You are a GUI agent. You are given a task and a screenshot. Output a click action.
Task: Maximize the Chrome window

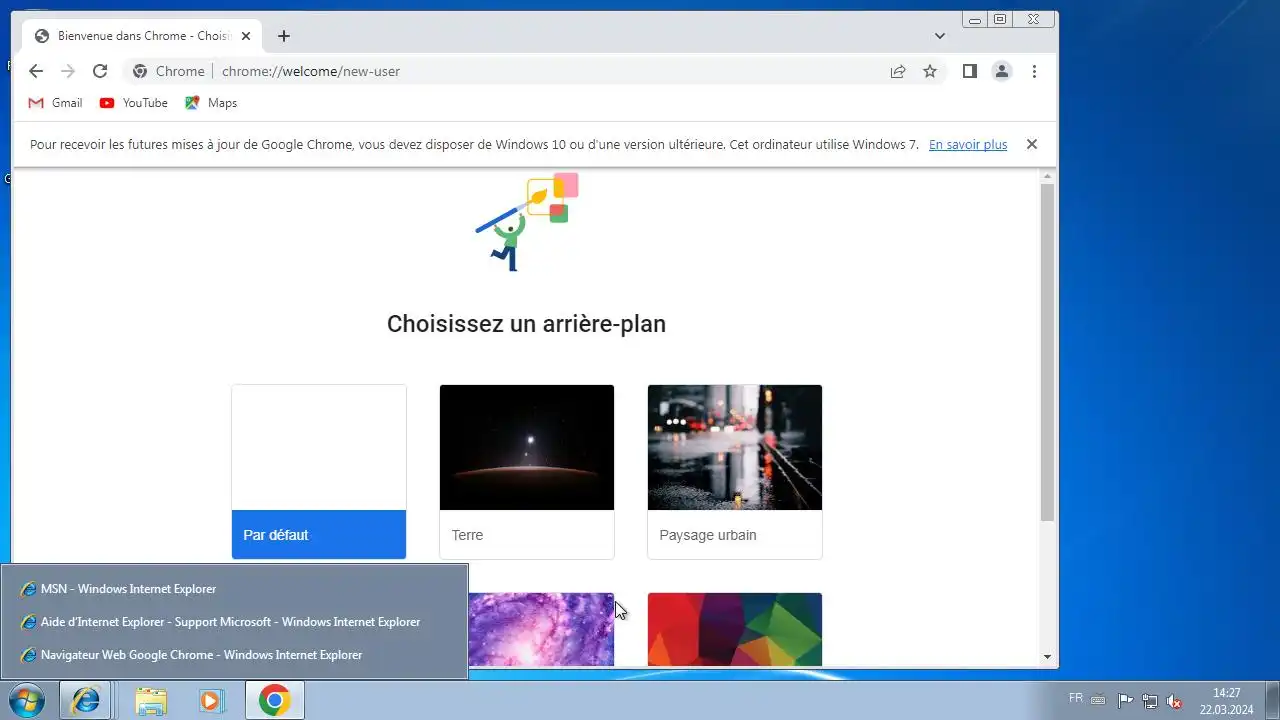click(1000, 19)
